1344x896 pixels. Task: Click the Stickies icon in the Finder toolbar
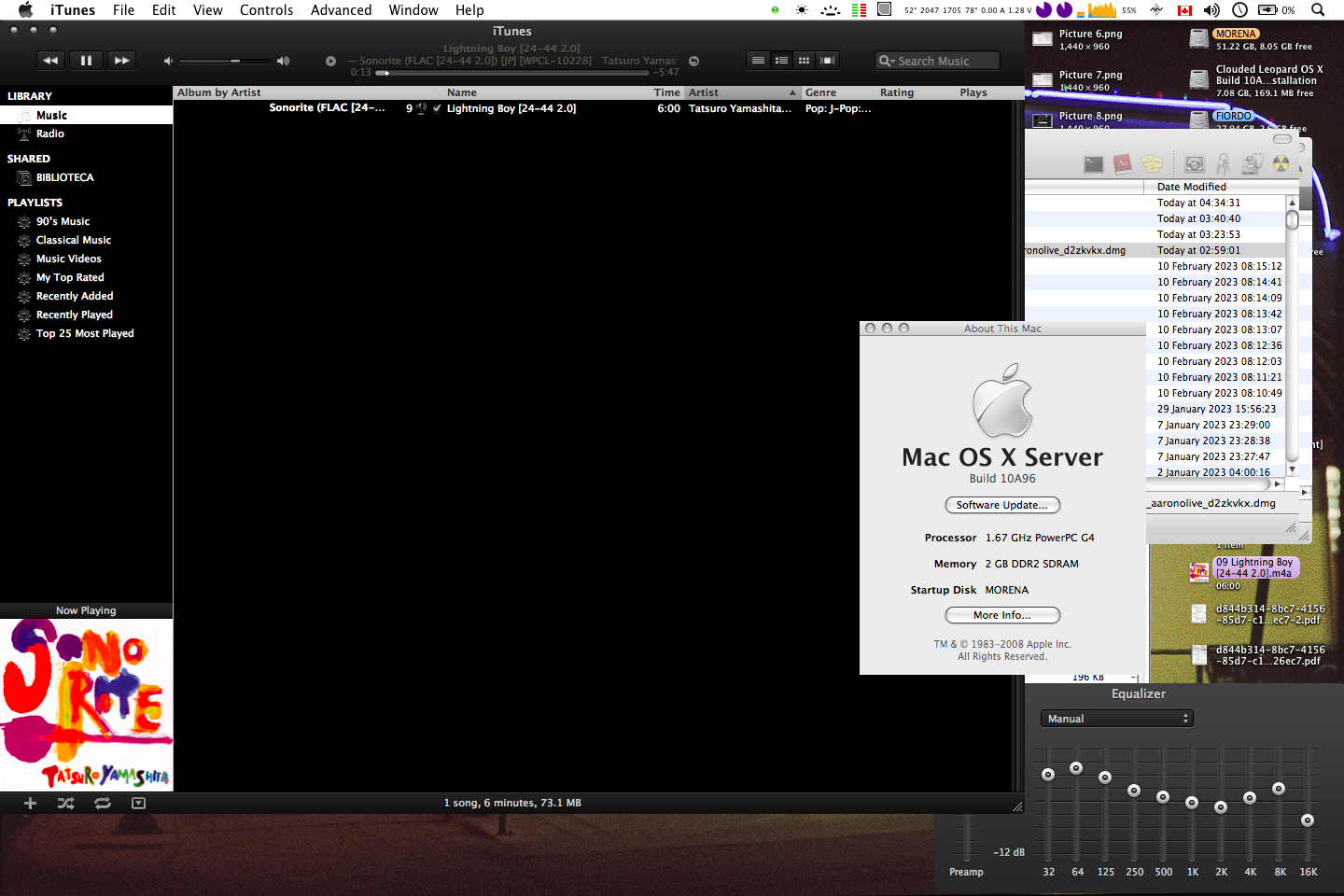coord(1152,164)
